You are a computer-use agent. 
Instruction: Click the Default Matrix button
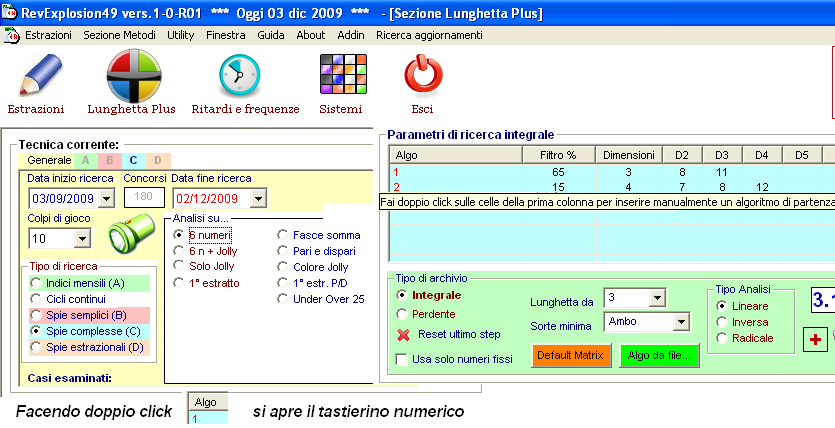click(x=570, y=356)
